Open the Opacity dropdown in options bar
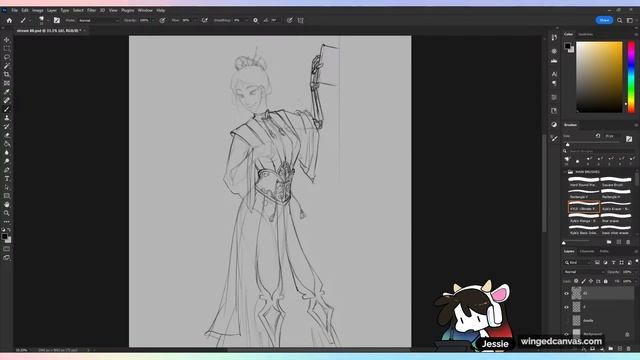Image resolution: width=640 pixels, height=360 pixels. tap(153, 20)
